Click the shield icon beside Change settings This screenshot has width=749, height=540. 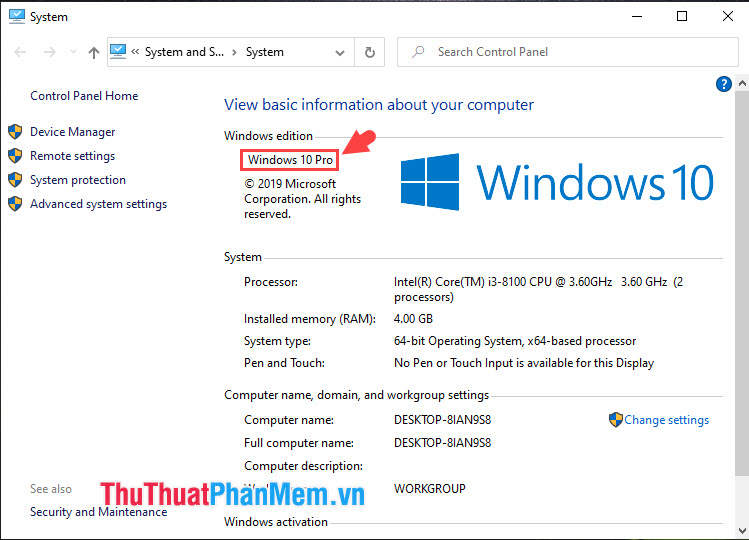[x=616, y=420]
